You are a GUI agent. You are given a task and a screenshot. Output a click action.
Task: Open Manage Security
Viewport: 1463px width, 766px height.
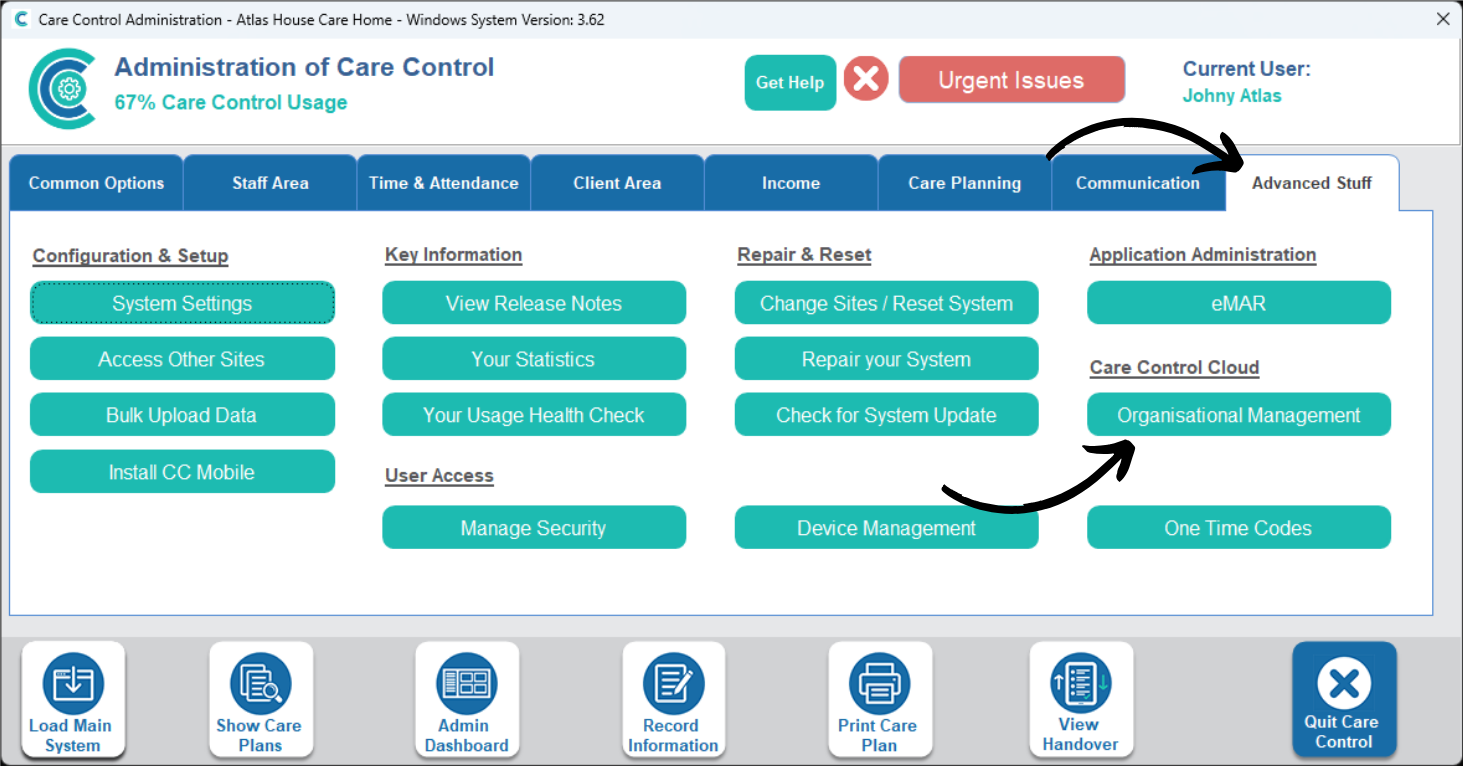coord(534,528)
